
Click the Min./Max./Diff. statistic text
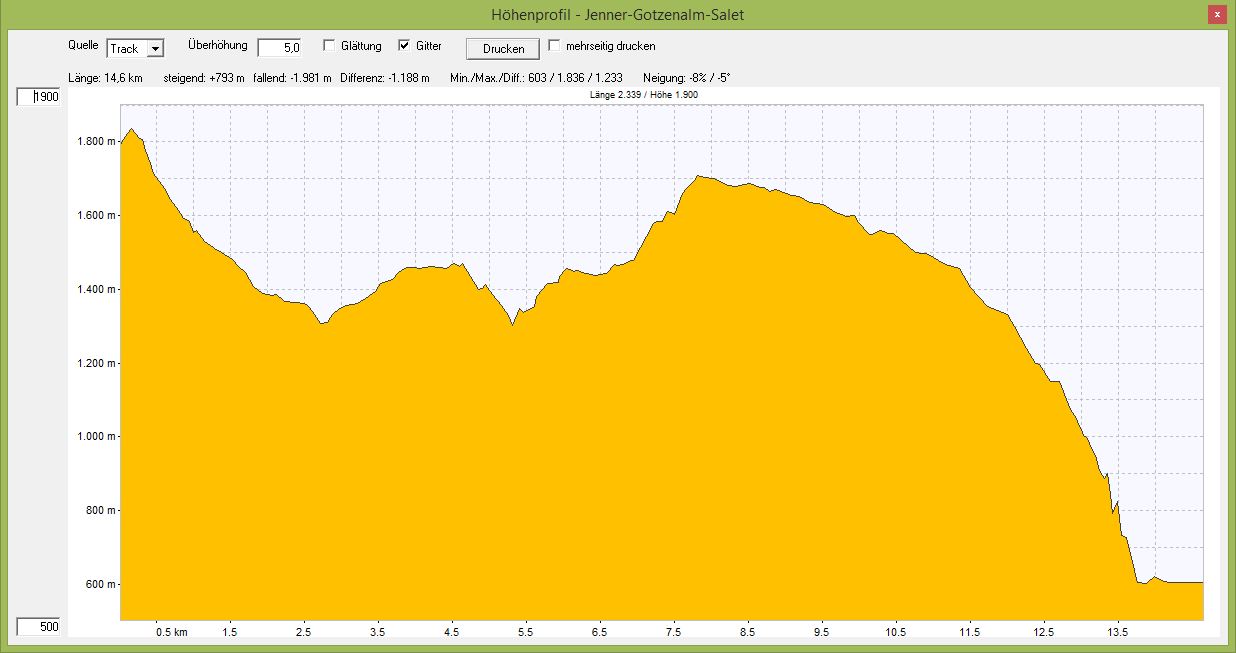(x=535, y=77)
